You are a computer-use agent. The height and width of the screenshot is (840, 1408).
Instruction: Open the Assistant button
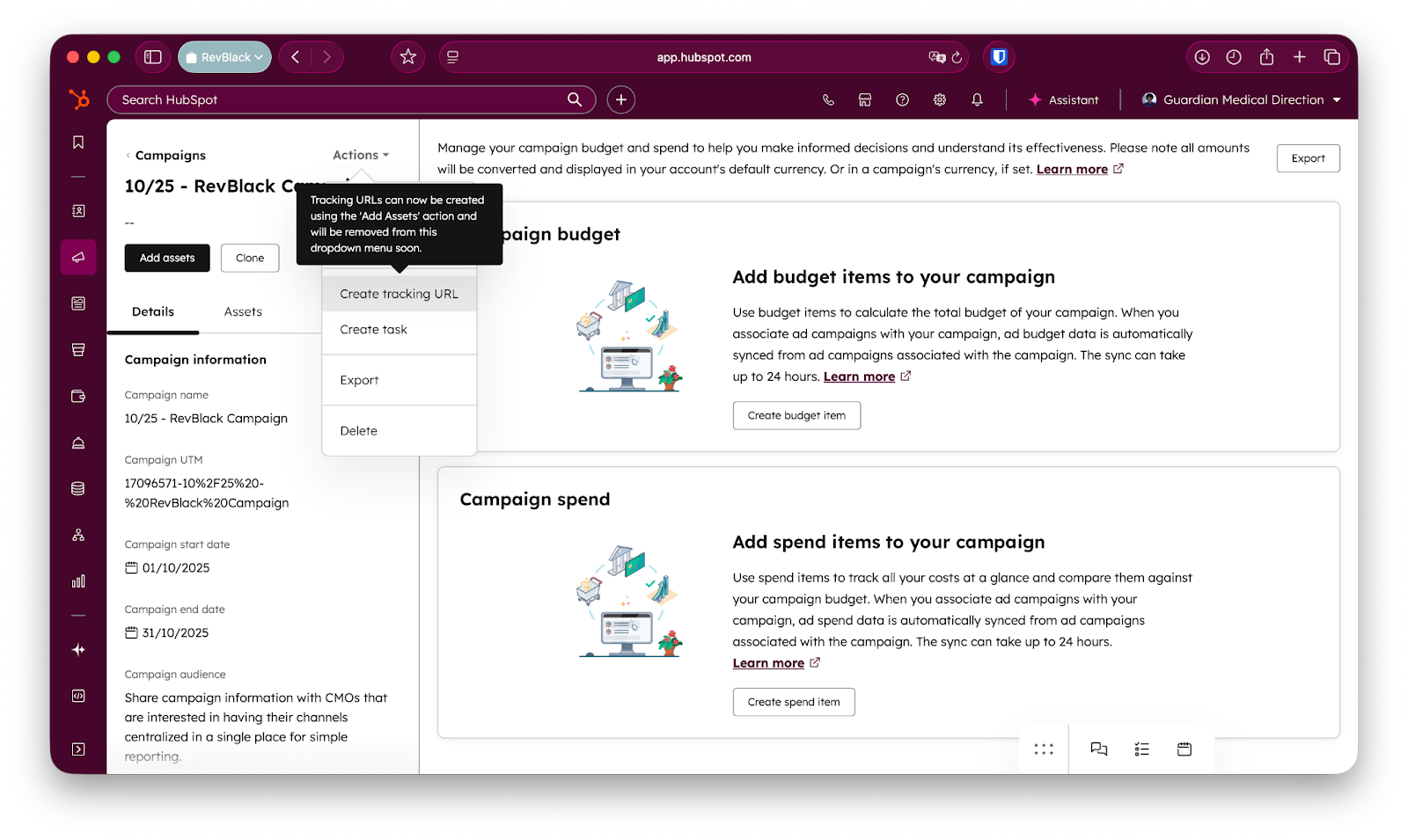(1064, 100)
